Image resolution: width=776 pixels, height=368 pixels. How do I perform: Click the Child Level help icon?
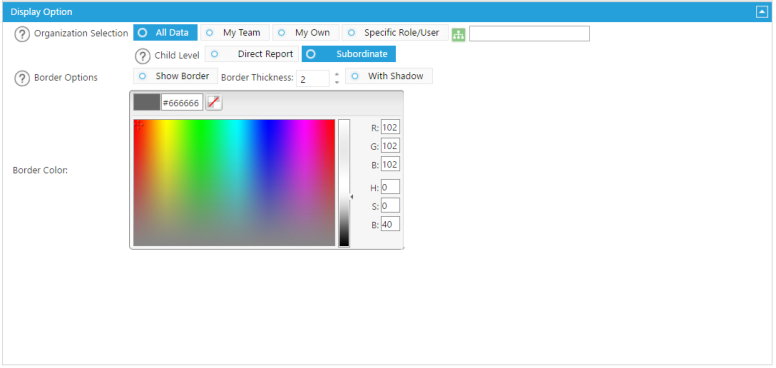tap(143, 55)
